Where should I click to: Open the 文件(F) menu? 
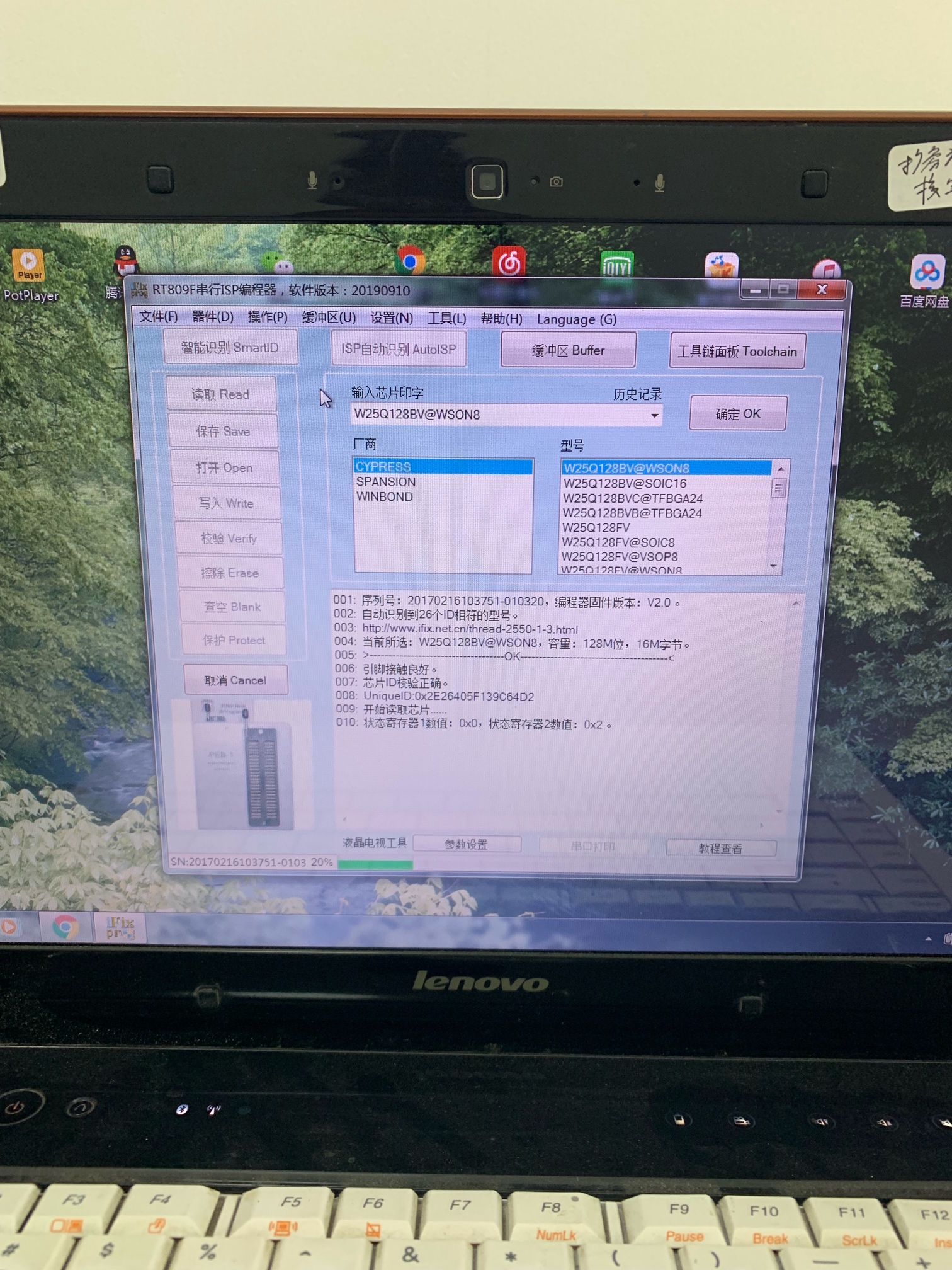coord(158,316)
